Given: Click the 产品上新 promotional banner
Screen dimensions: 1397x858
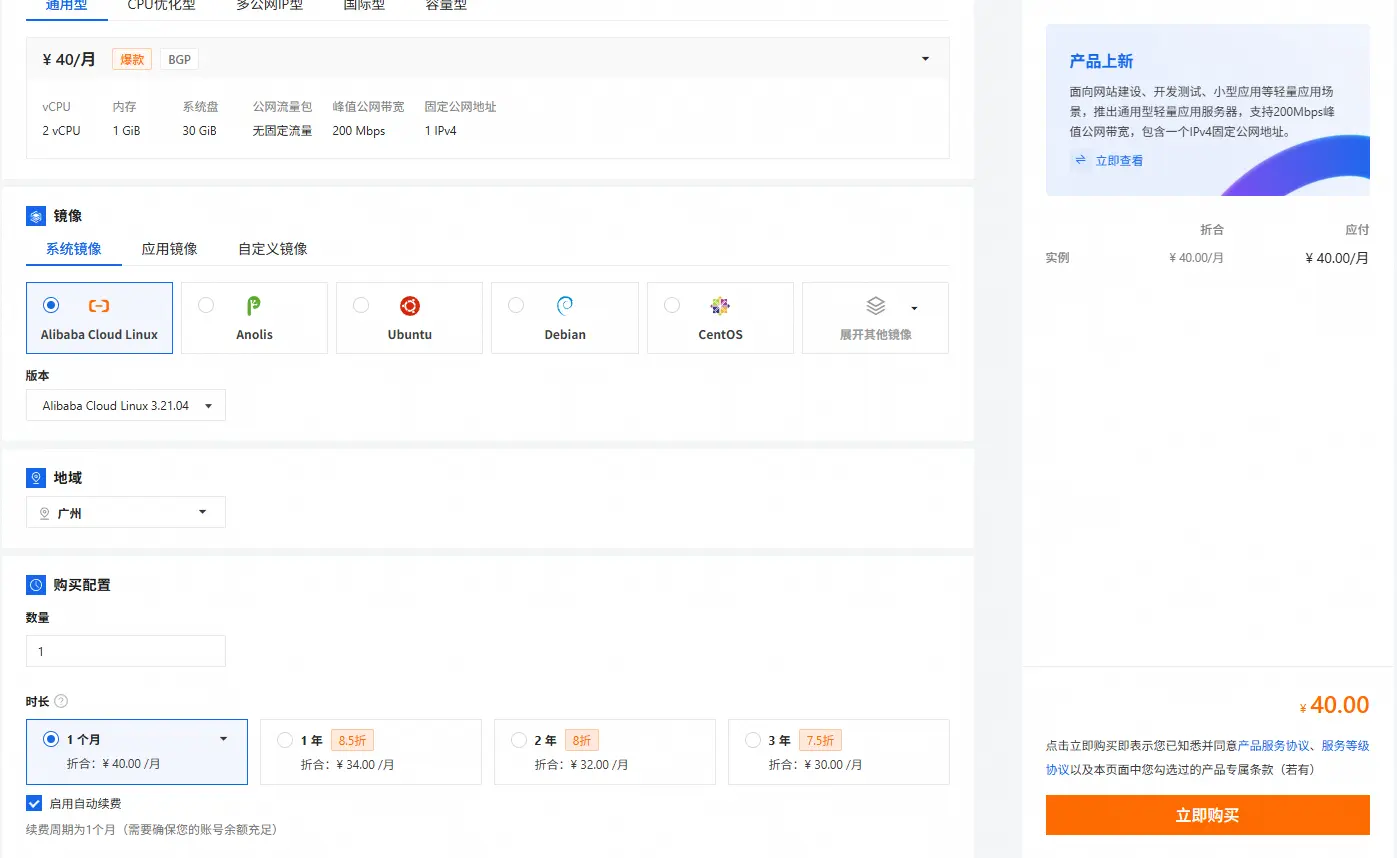Looking at the screenshot, I should (x=1207, y=110).
